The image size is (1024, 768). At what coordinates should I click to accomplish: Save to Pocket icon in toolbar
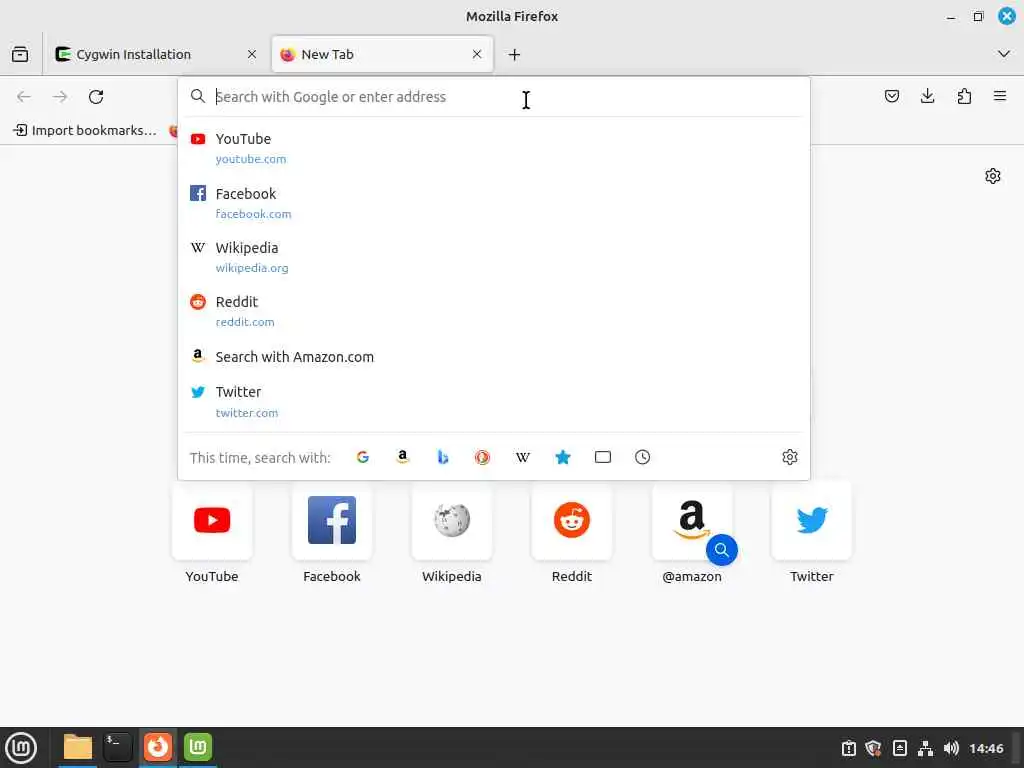892,97
